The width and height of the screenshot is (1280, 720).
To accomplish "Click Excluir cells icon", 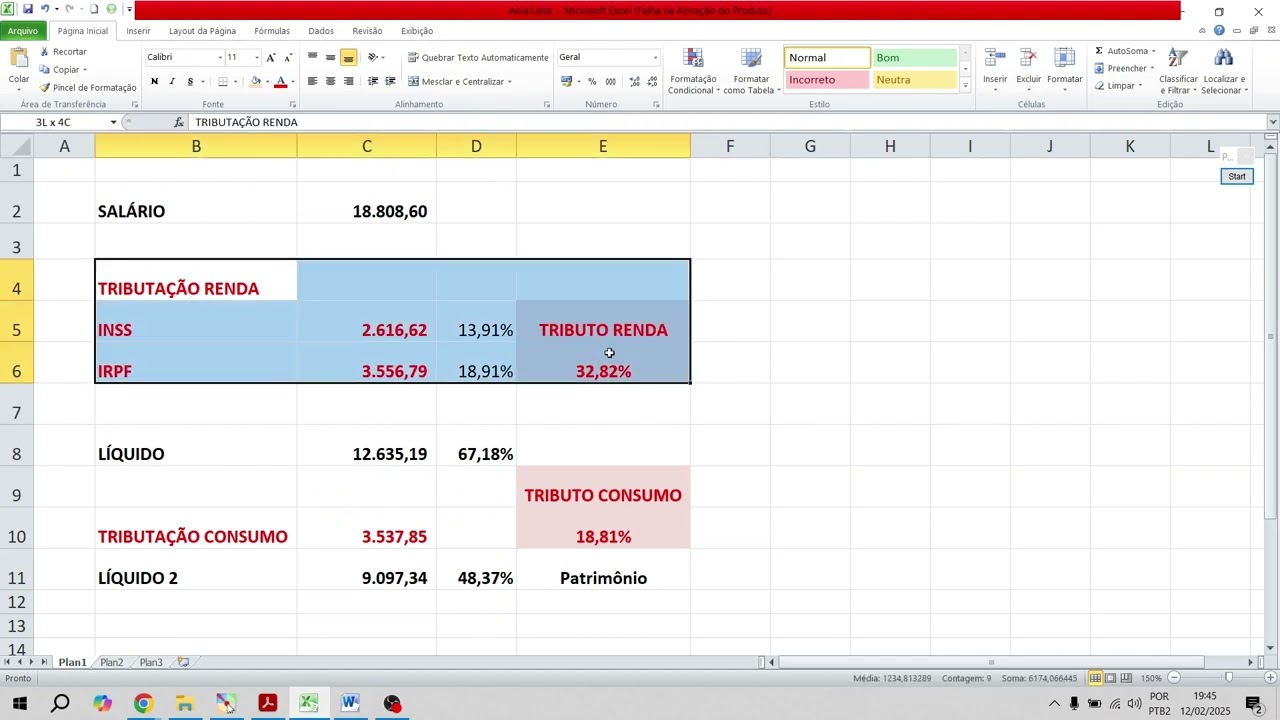I will pyautogui.click(x=1029, y=59).
